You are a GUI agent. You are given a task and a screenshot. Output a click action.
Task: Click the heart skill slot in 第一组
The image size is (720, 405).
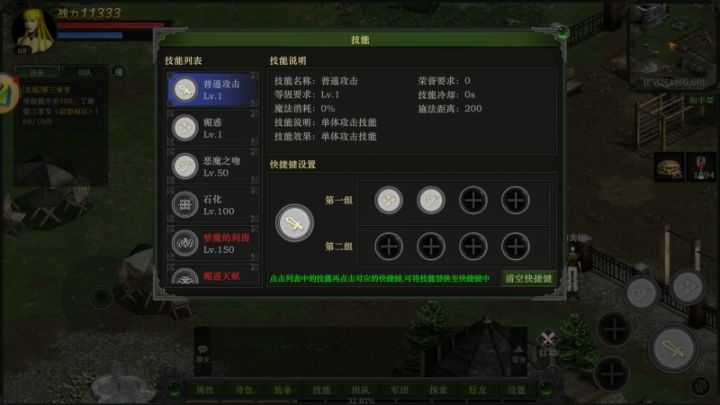tap(431, 200)
